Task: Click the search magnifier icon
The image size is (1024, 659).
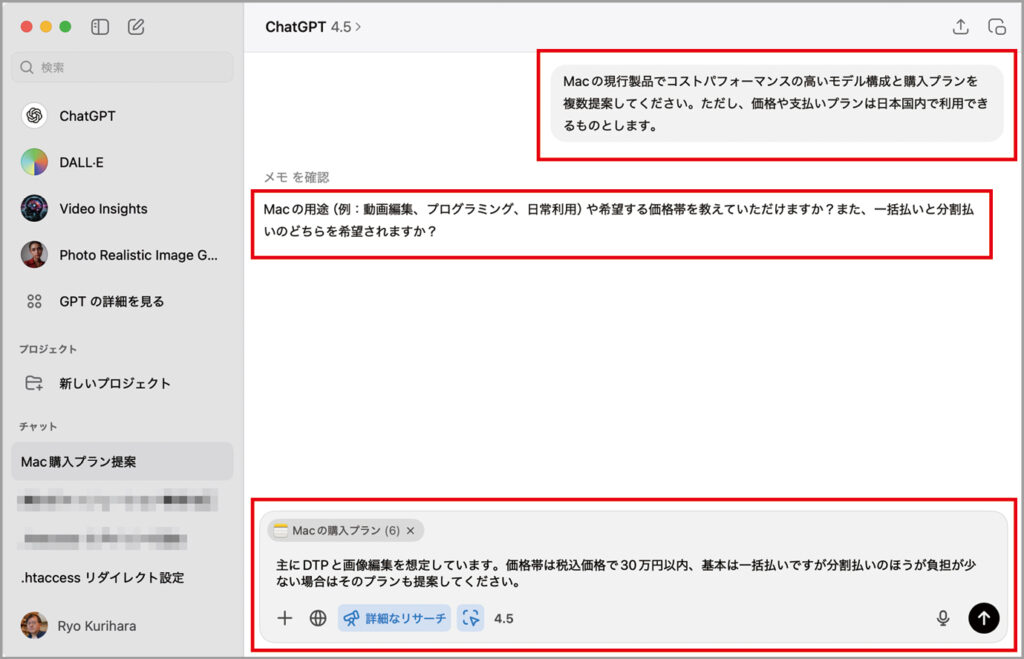Action: coord(27,67)
